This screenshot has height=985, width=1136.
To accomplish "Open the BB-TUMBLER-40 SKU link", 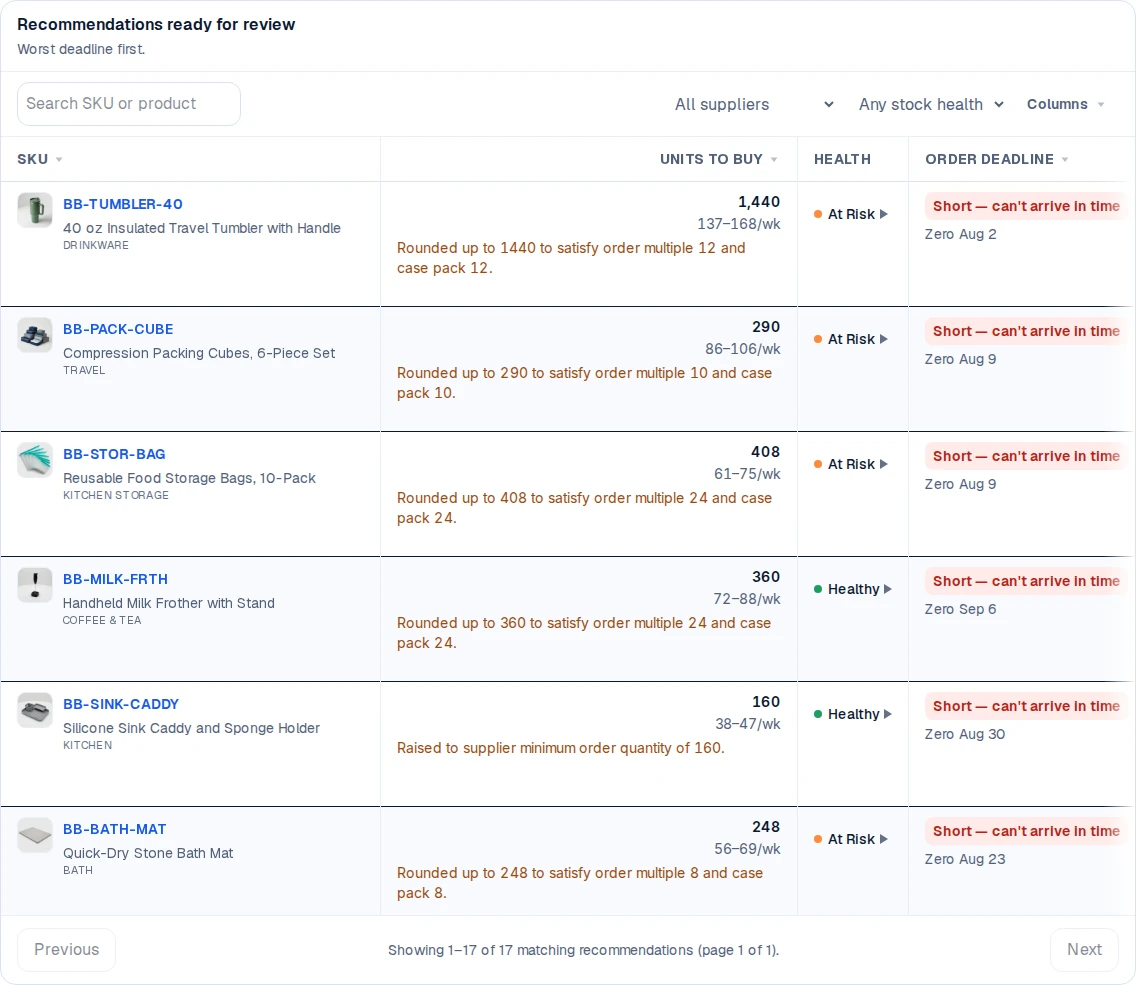I will point(122,204).
